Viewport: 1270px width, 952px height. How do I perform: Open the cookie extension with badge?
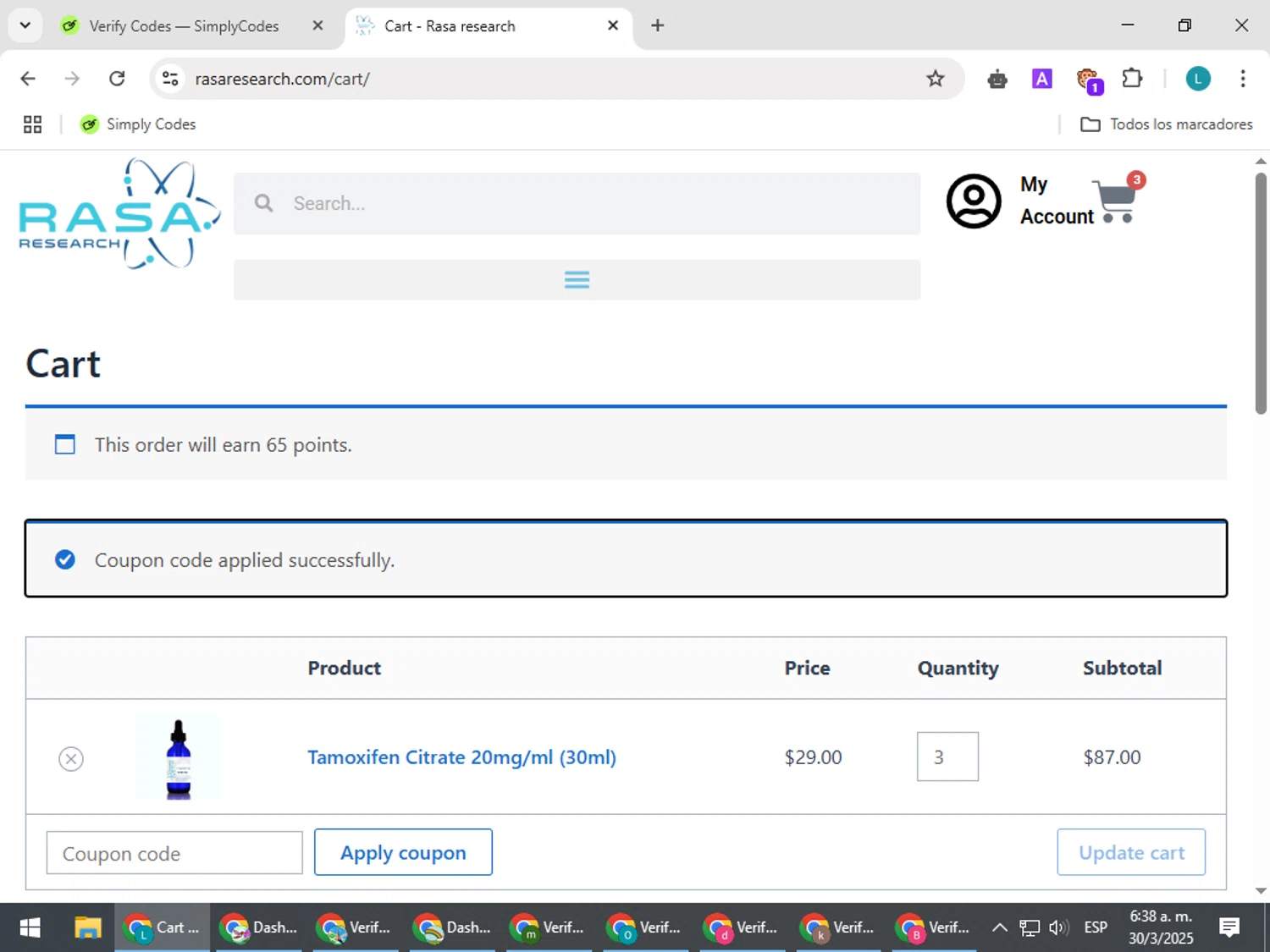(x=1088, y=80)
